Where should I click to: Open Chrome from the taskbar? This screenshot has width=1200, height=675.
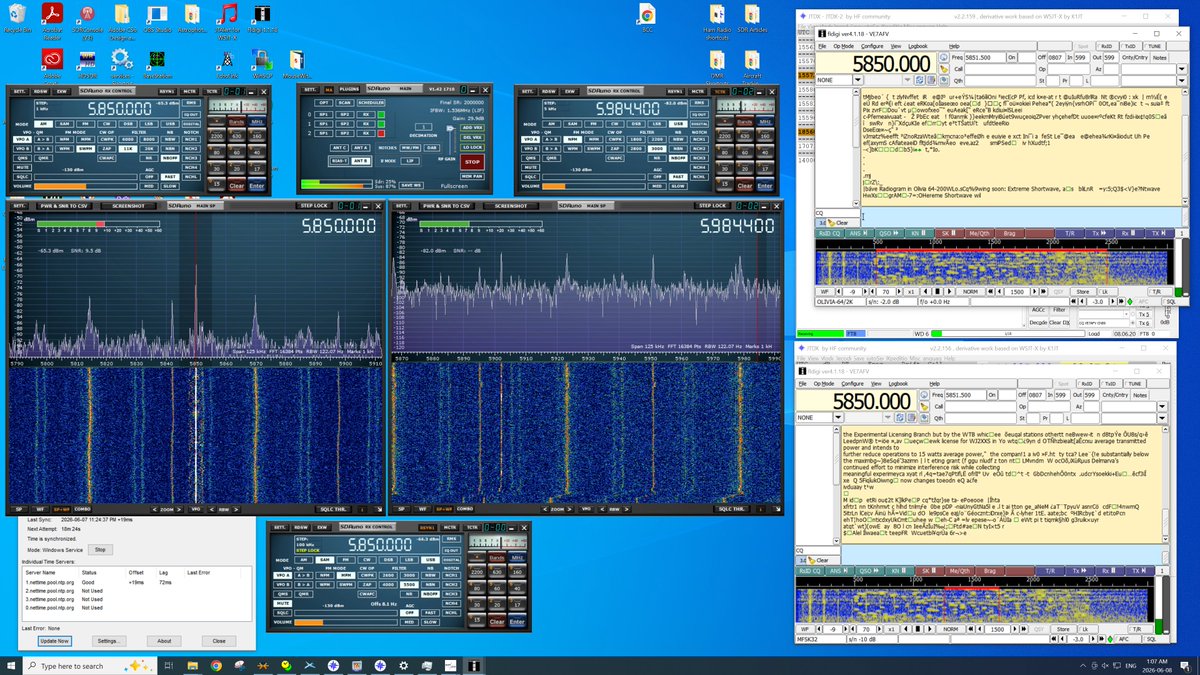[216, 664]
